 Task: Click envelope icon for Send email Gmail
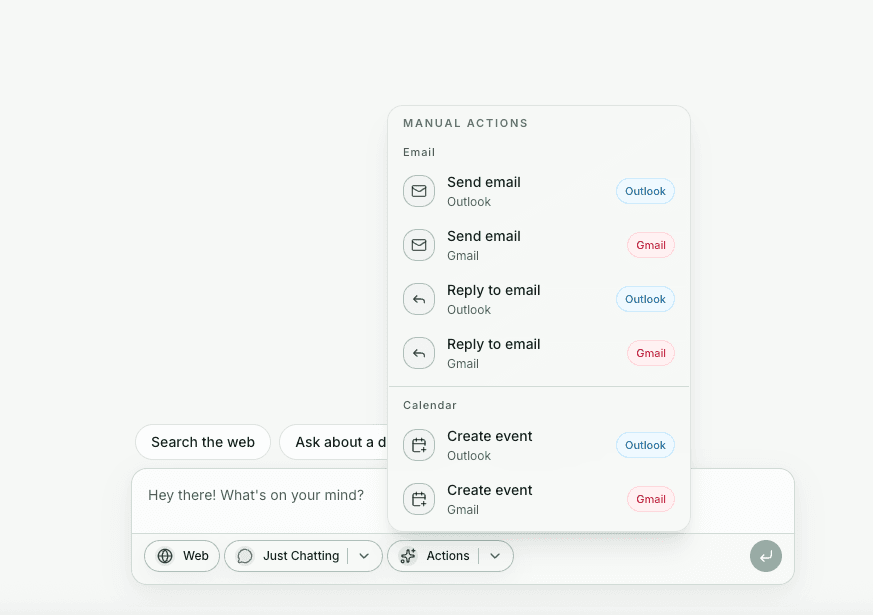[419, 245]
